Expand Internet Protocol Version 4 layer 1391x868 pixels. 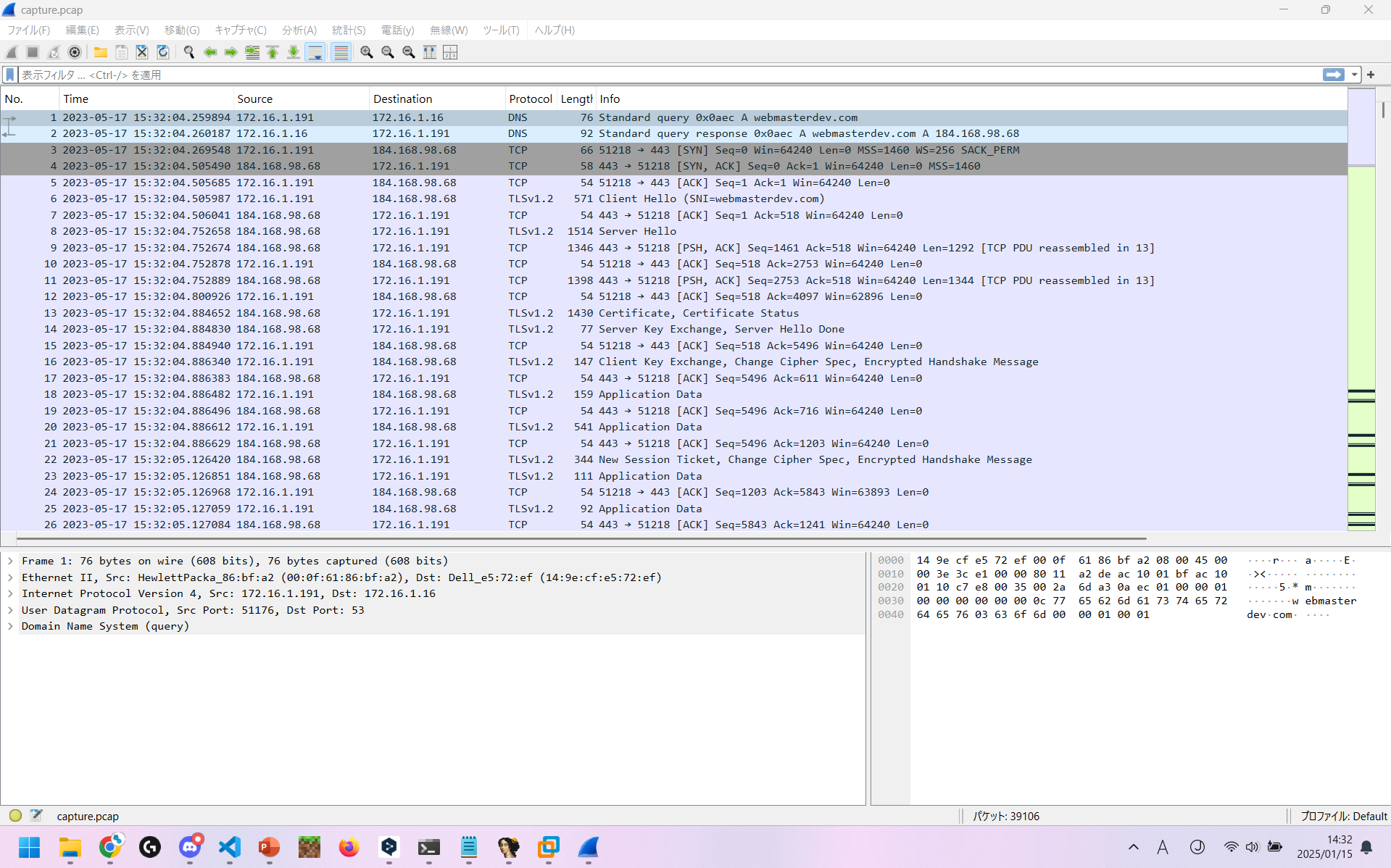click(10, 593)
